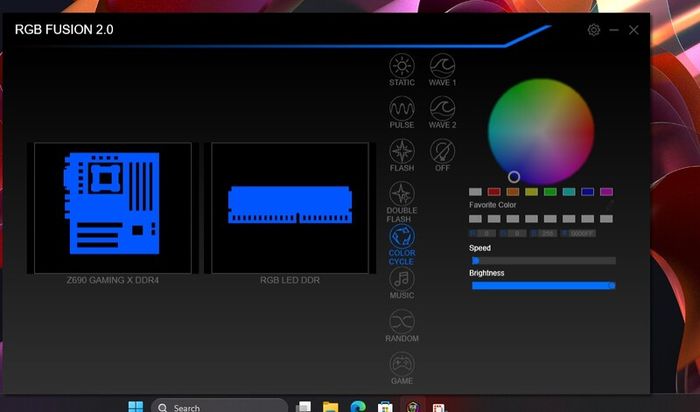Screen dimensions: 700x412
Task: Open File Explorer from the taskbar
Action: point(331,407)
